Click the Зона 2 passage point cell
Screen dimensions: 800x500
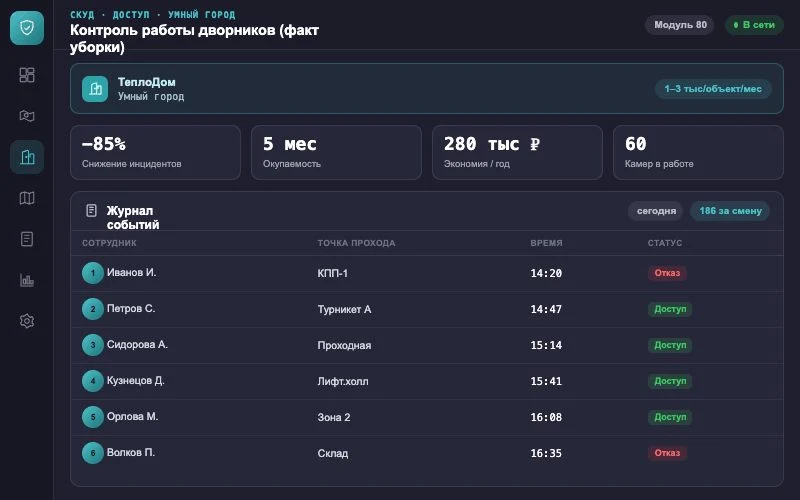(x=334, y=417)
